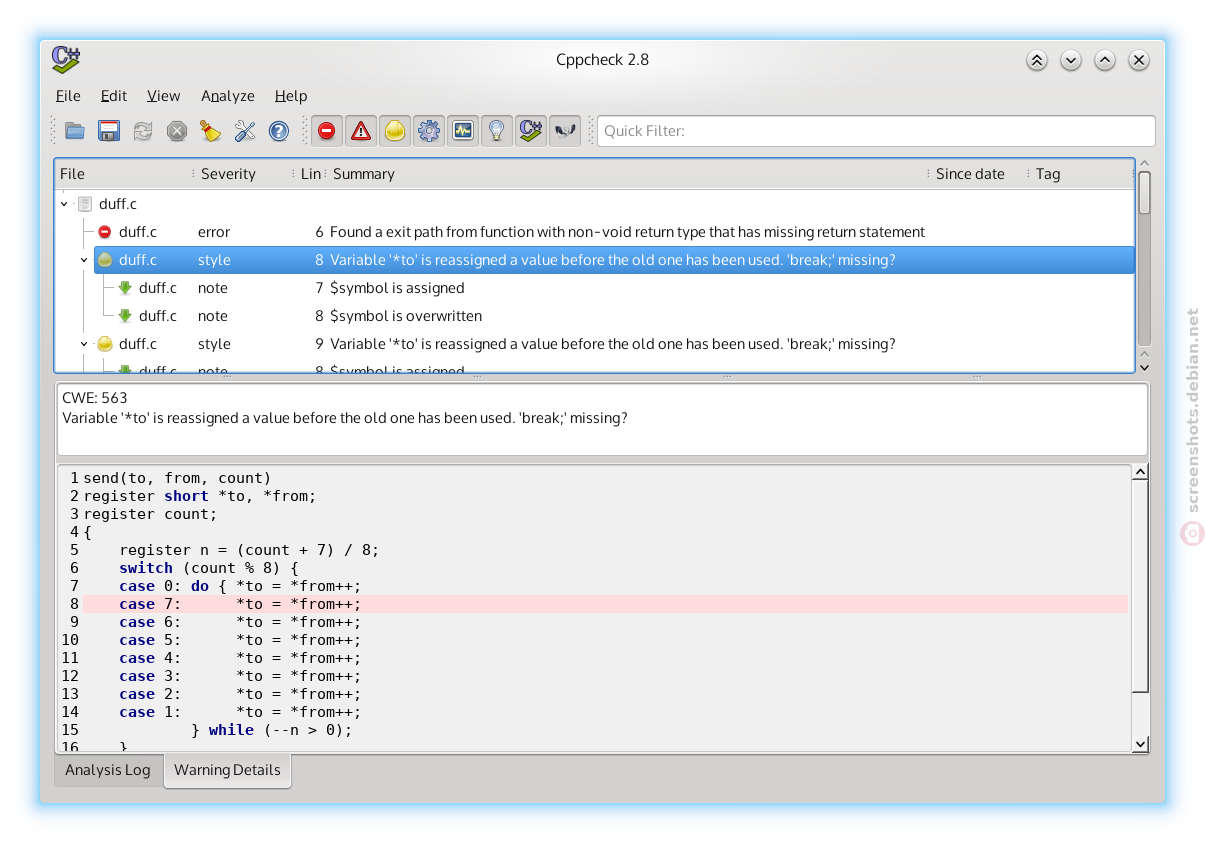Click the grey stop analysis icon
Viewport: 1205px width, 843px height.
(177, 131)
